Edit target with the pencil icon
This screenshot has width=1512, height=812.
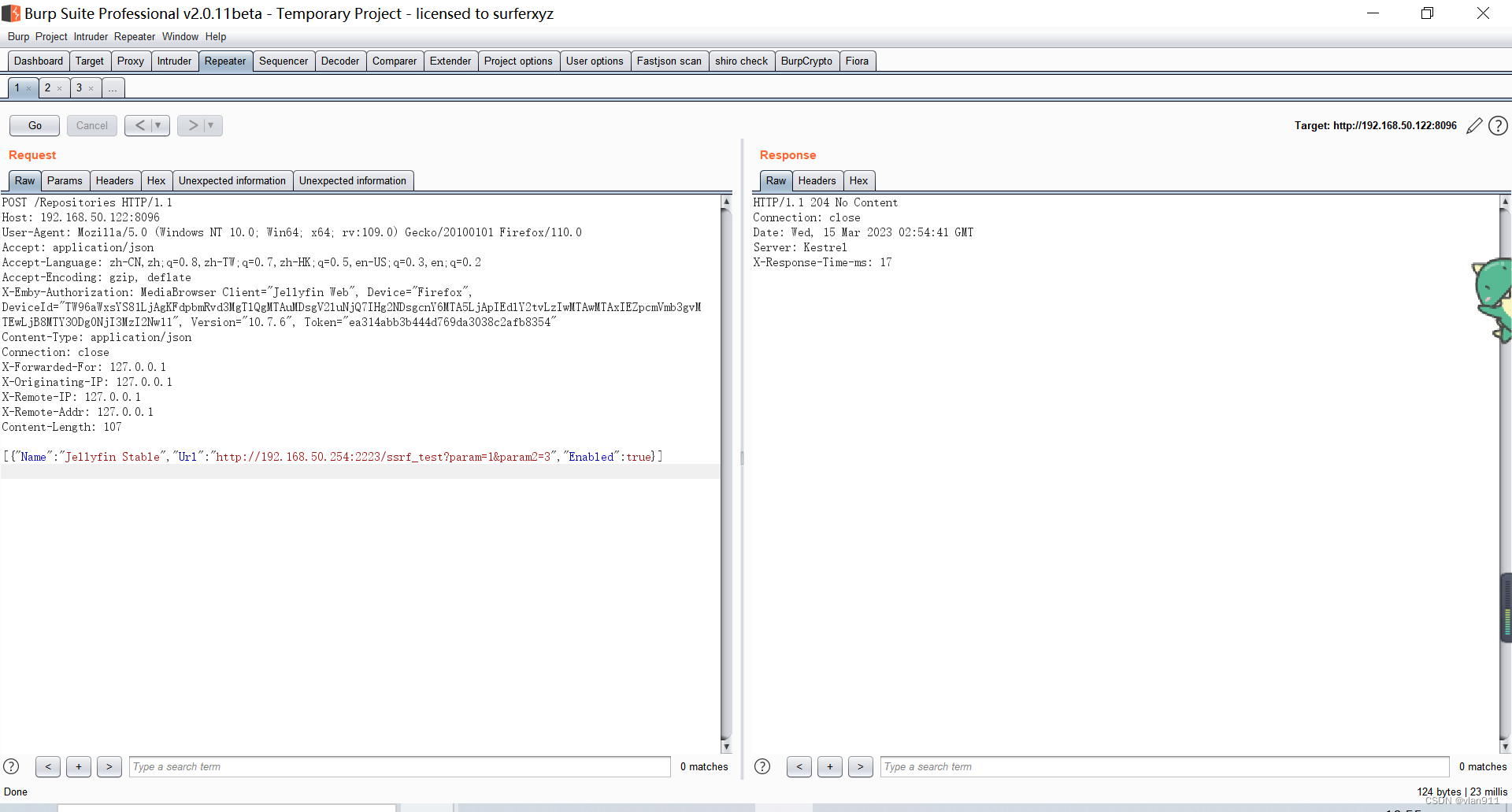point(1474,126)
